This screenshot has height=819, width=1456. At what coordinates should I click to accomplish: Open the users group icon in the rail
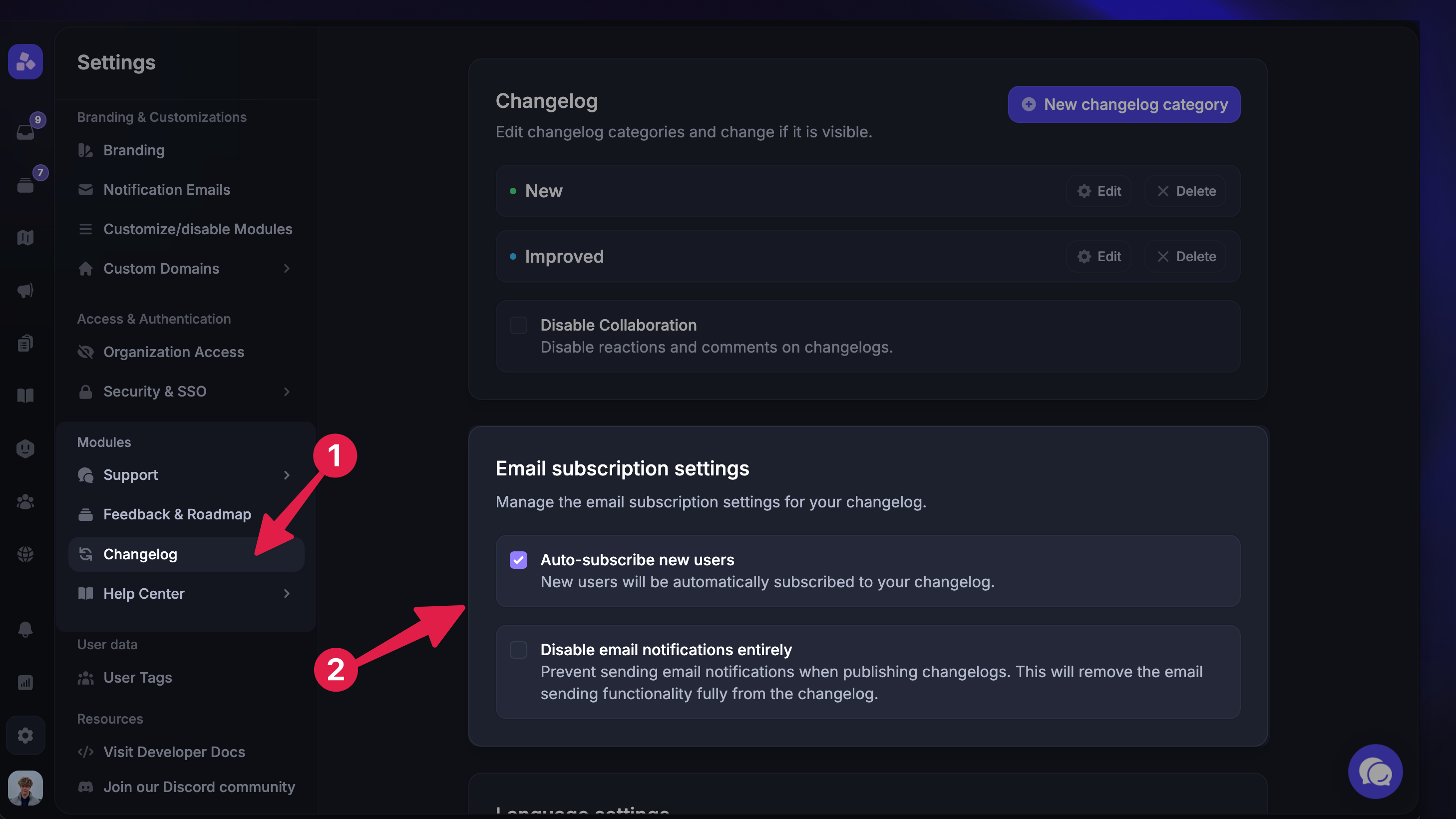click(25, 501)
